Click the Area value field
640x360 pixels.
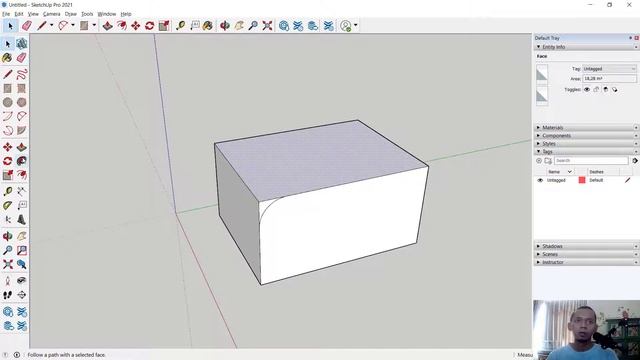coord(609,78)
